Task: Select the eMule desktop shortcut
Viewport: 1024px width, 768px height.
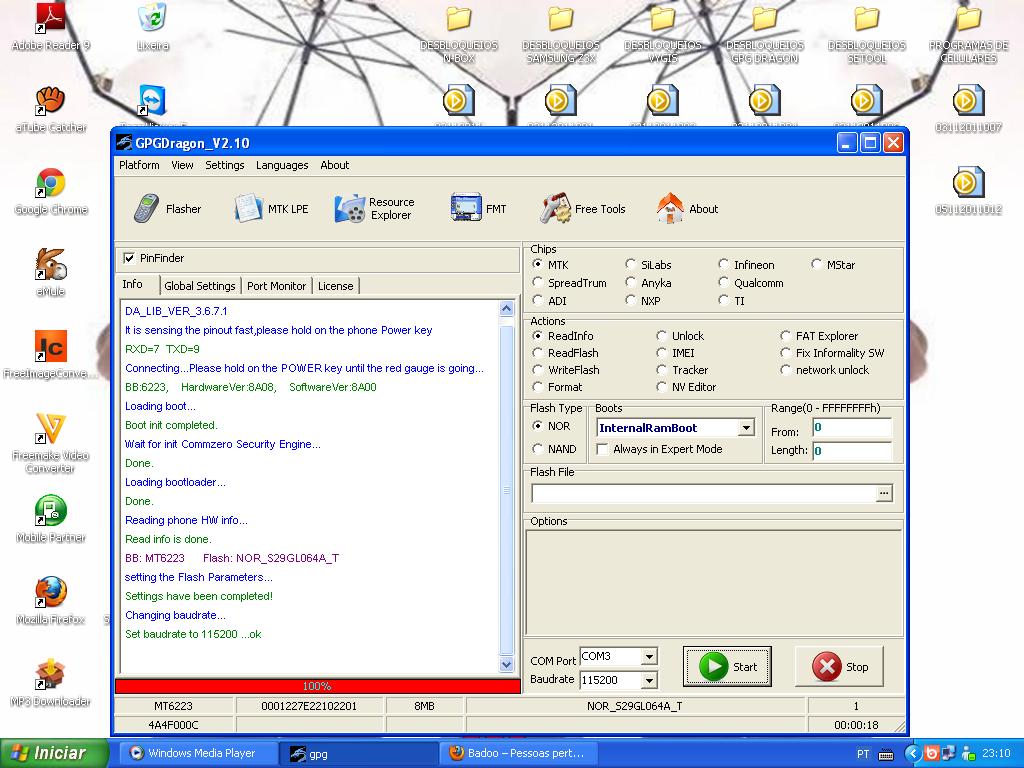Action: click(51, 274)
